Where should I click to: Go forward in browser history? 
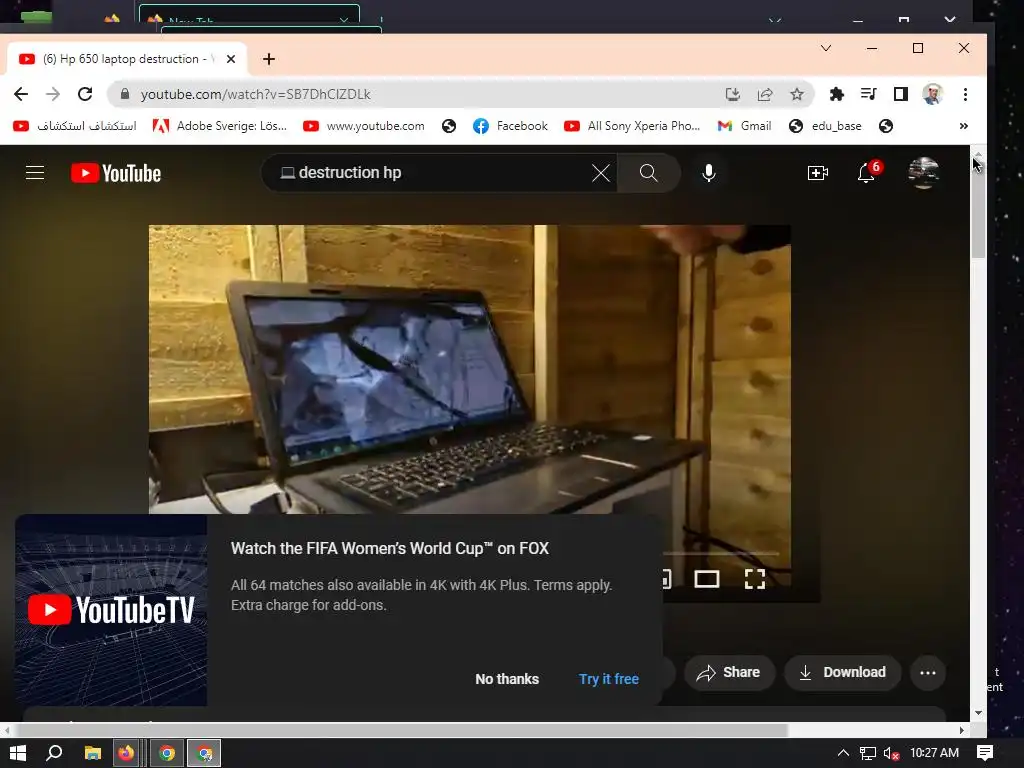coord(53,94)
